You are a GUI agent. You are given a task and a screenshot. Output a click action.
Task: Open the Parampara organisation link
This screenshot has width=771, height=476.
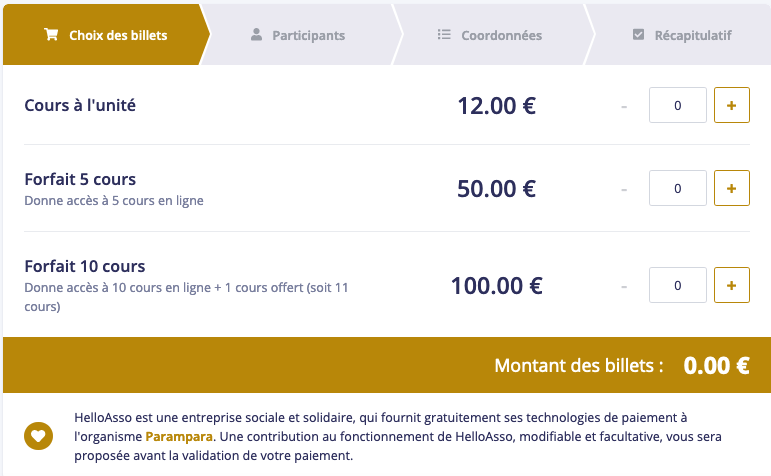click(x=178, y=437)
